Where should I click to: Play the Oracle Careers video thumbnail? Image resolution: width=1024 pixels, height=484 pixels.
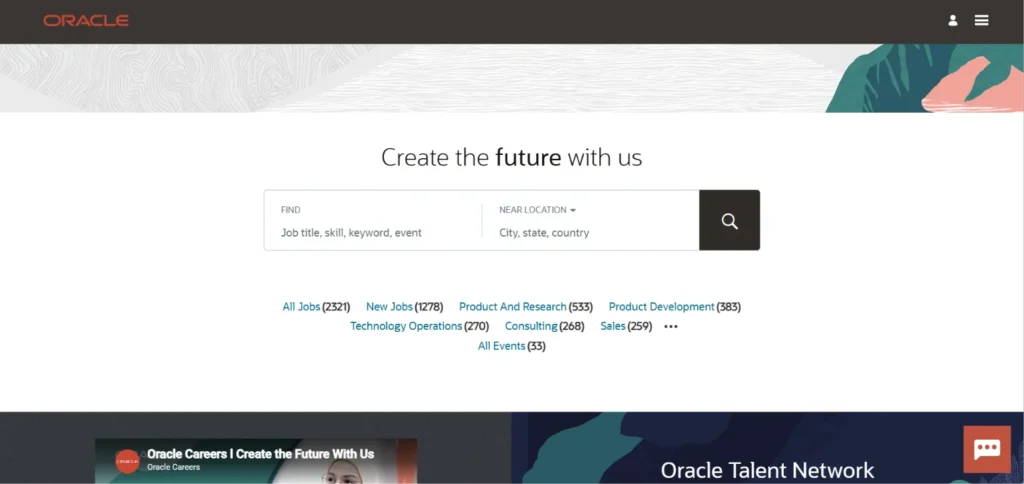tap(256, 461)
